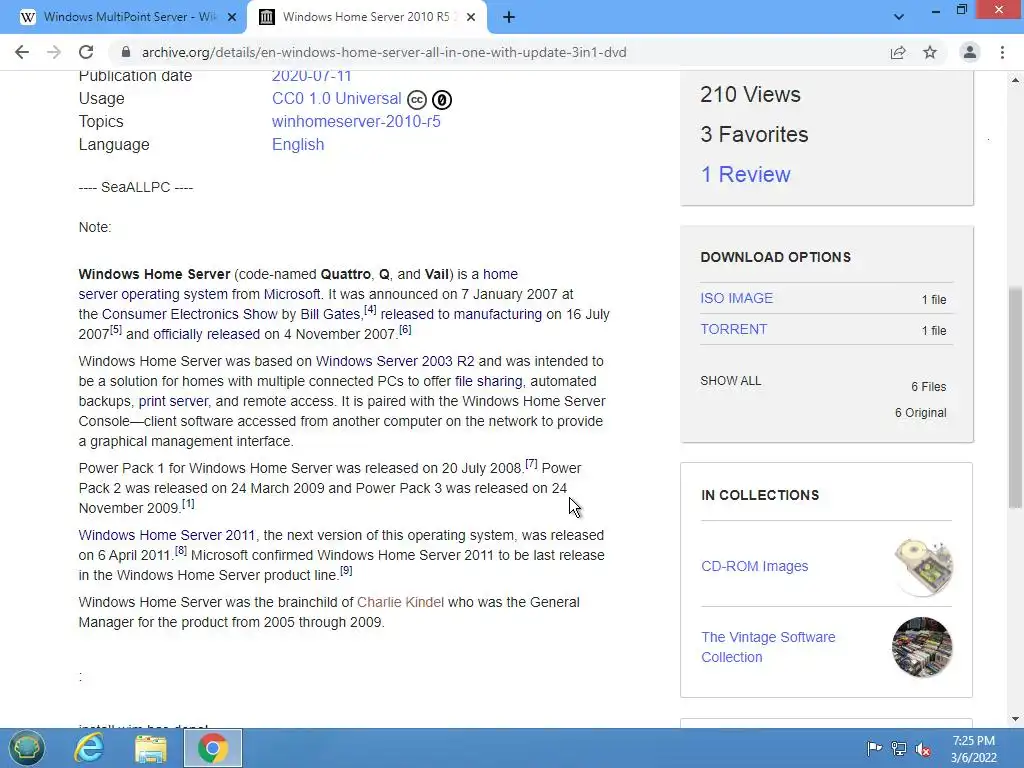Viewport: 1024px width, 768px height.
Task: Download the ISO IMAGE option
Action: point(736,298)
